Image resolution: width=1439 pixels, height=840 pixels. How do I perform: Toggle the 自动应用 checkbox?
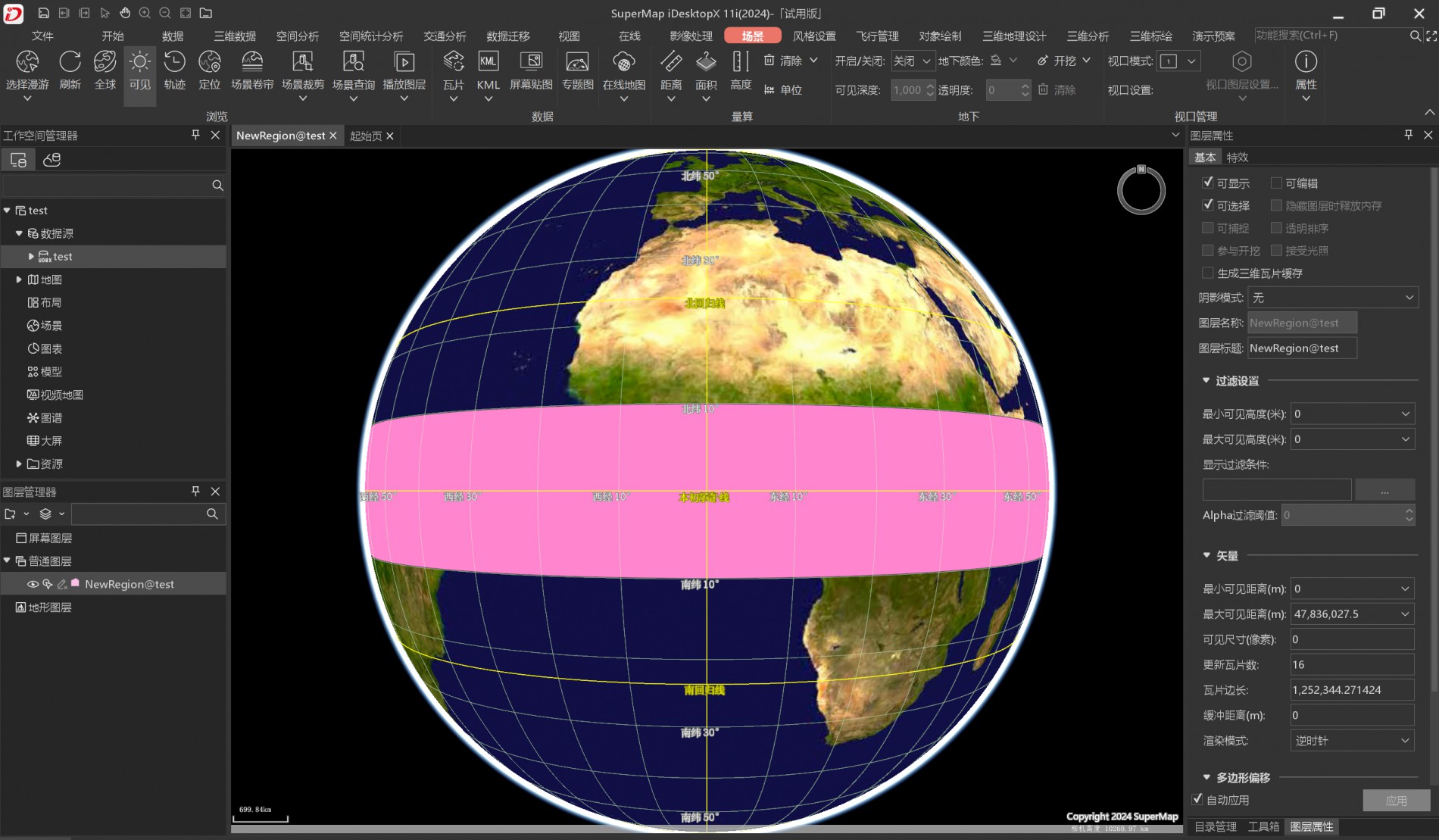point(1197,799)
